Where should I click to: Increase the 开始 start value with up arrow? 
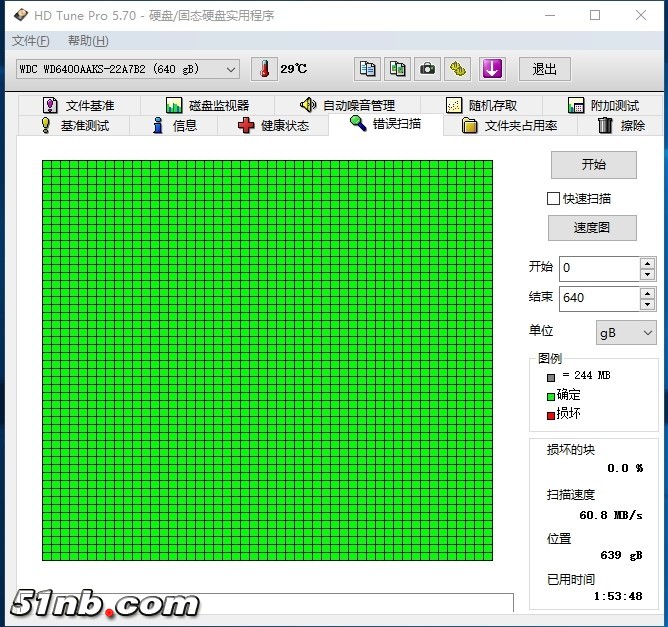coord(648,263)
